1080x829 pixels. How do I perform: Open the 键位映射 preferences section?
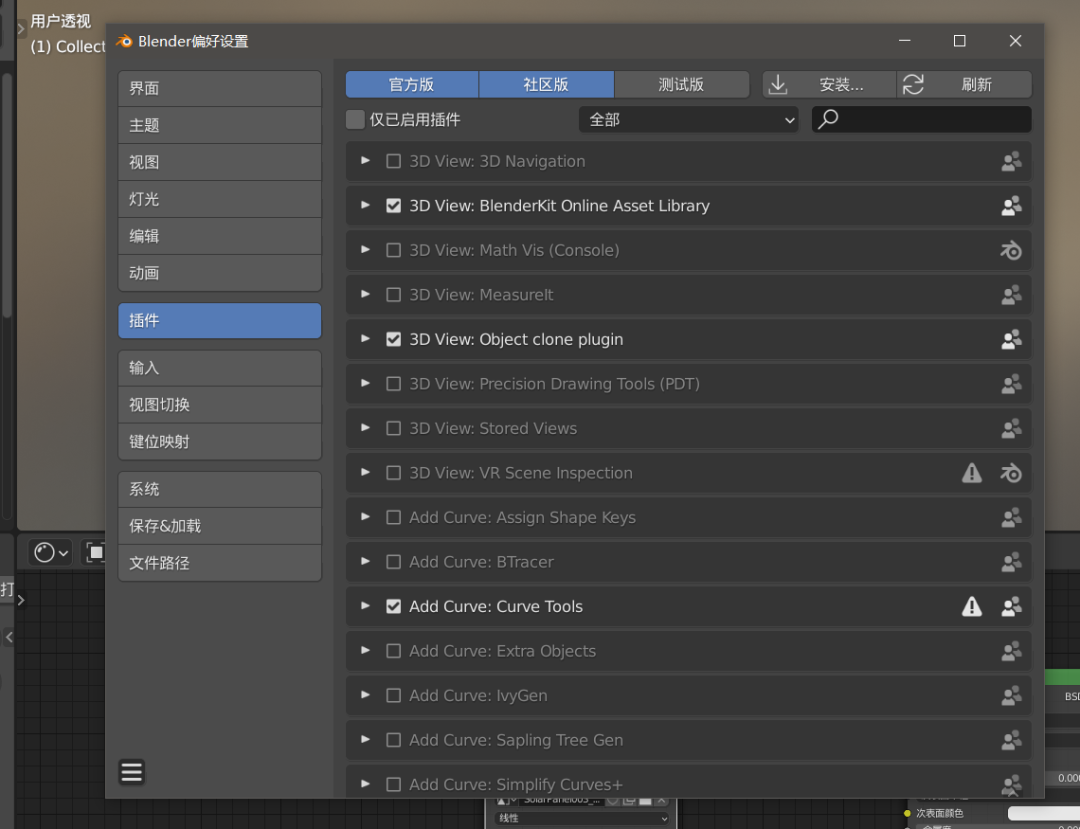(220, 441)
